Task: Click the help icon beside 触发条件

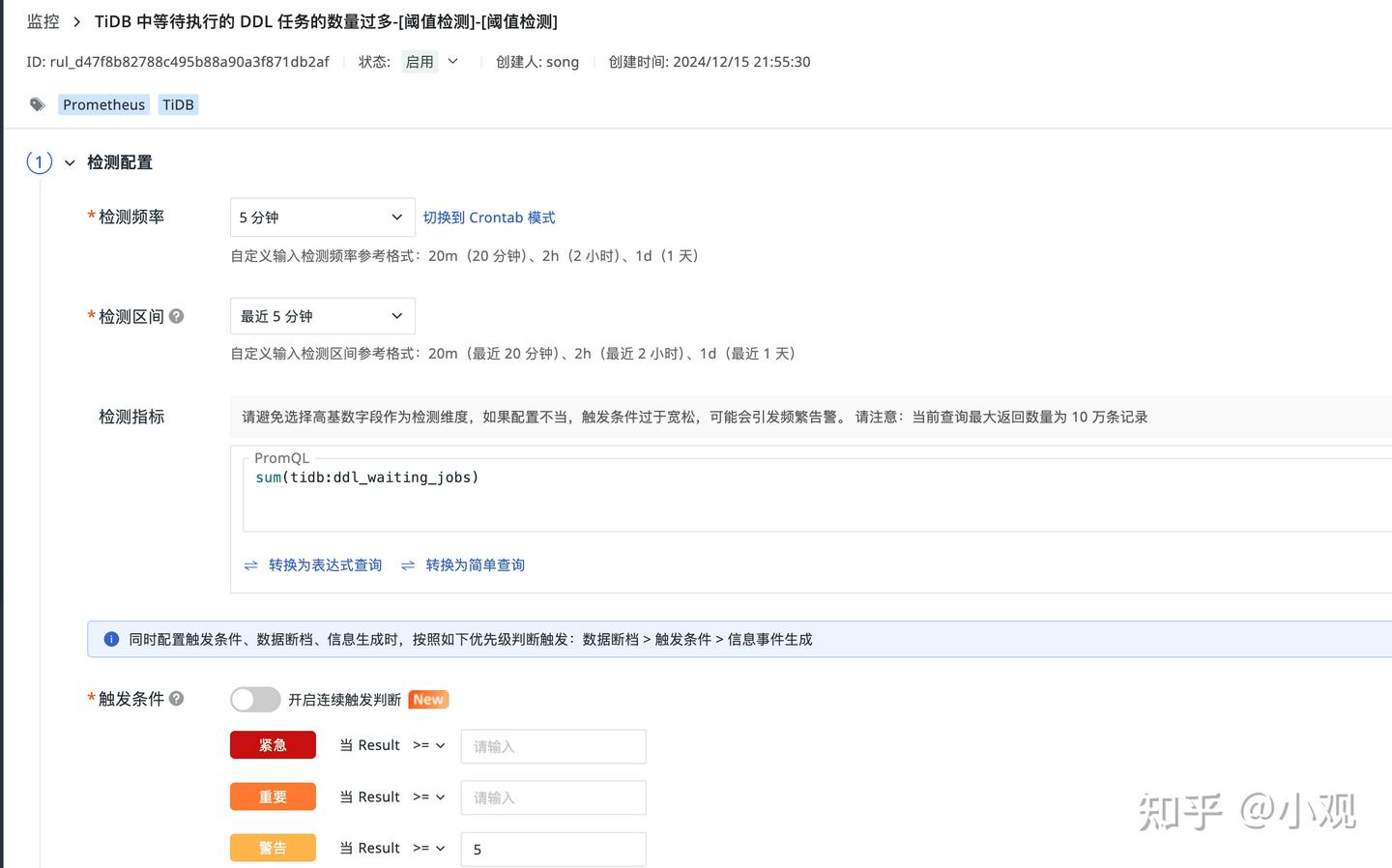Action: tap(176, 698)
